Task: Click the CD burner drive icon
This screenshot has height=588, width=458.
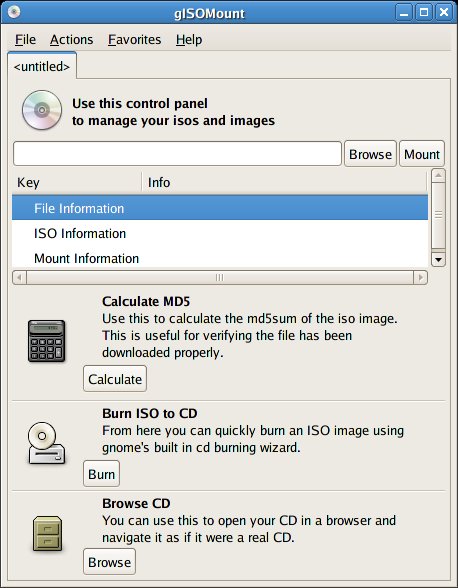Action: 47,443
